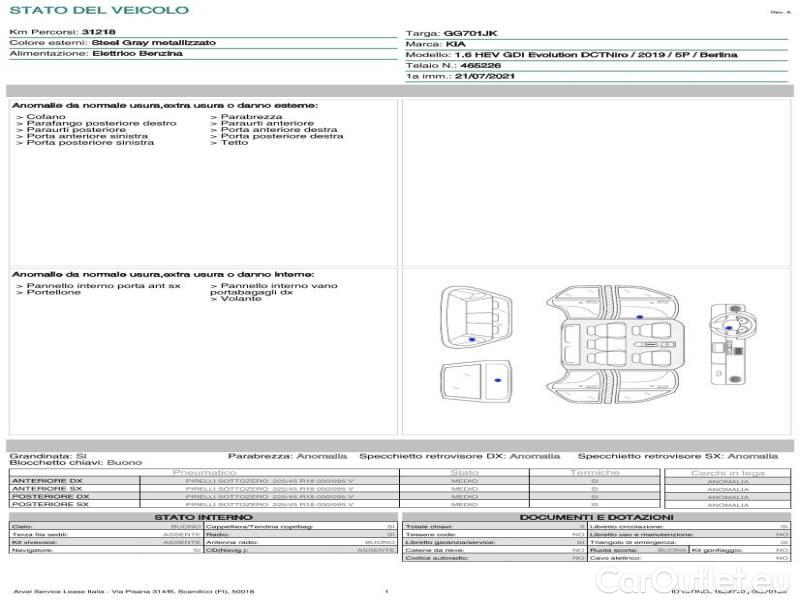Click blue marker in trunk diagram
Image resolution: width=800 pixels, height=600 pixels.
click(472, 339)
